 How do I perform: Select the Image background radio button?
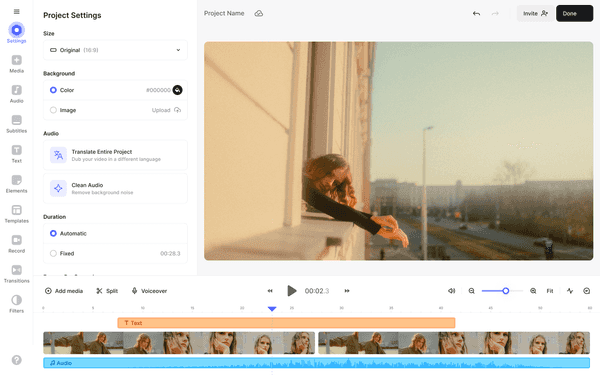53,110
